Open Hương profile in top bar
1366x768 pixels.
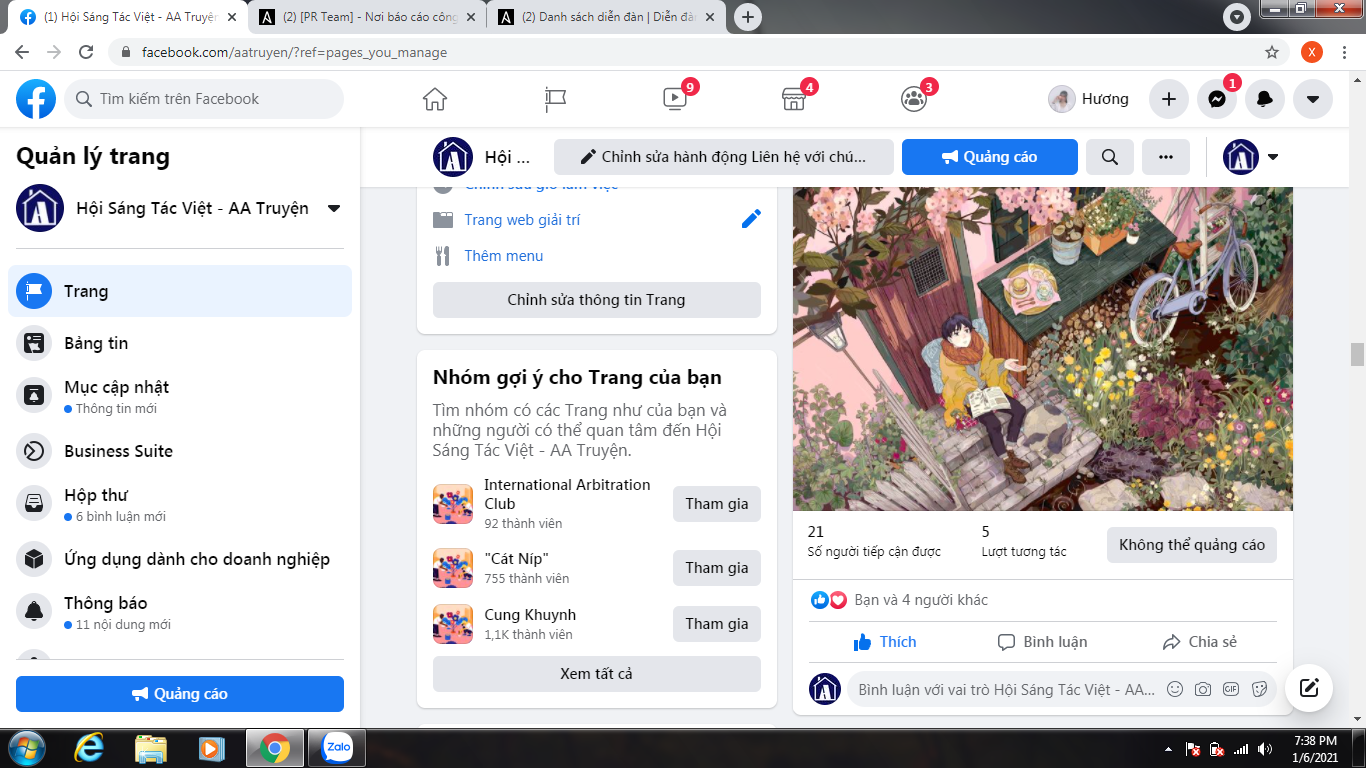(x=1089, y=99)
